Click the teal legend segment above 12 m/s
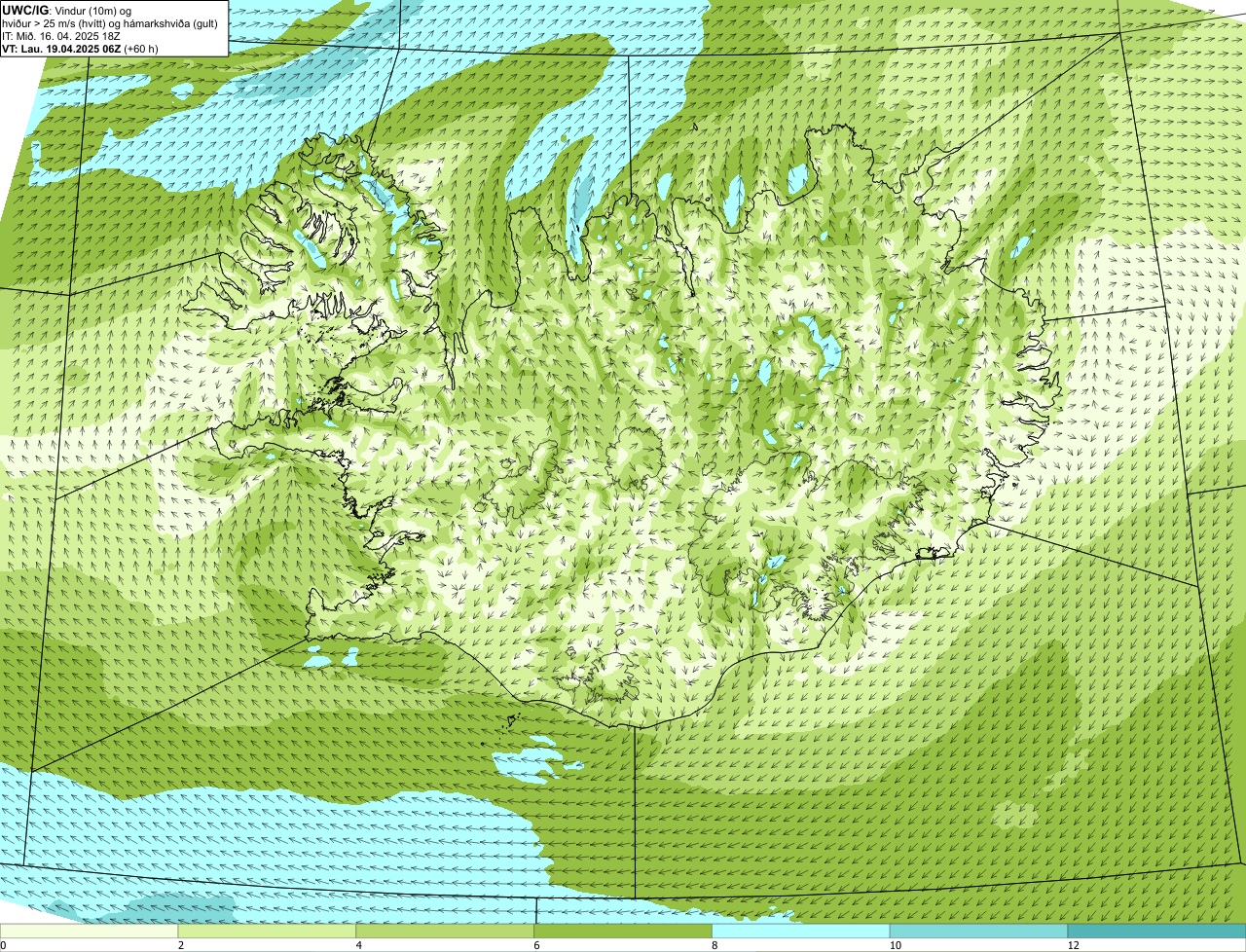Screen dimensions: 1246x952 pos(1157,931)
